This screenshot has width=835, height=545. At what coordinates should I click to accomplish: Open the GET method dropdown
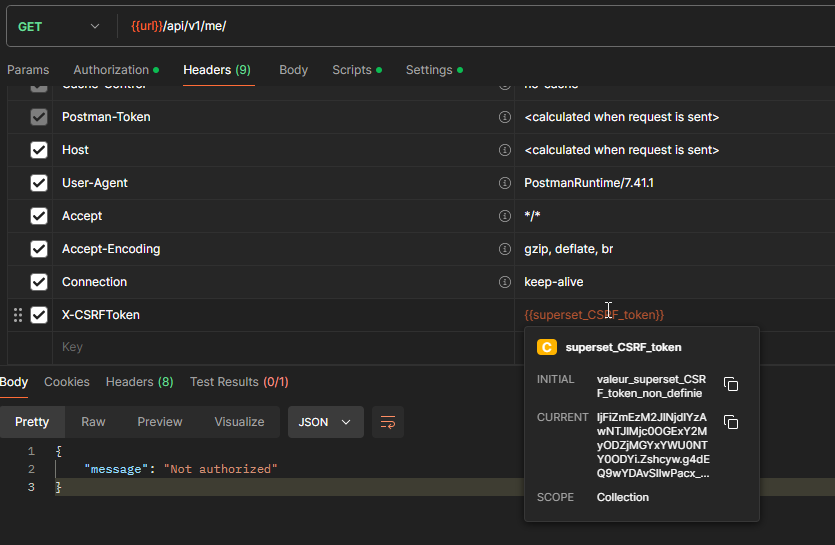click(59, 26)
